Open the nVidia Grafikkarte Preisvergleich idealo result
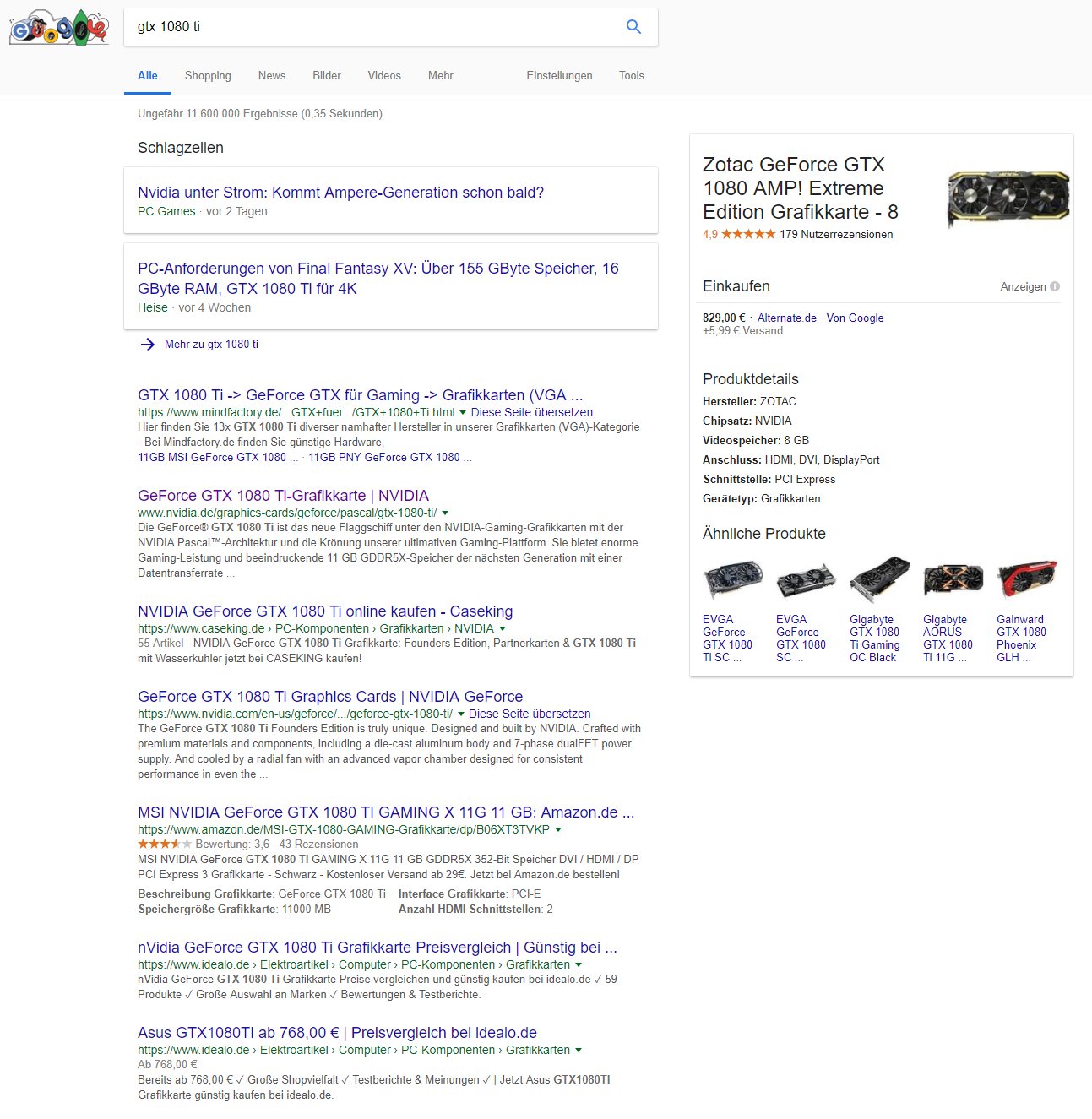 tap(378, 948)
